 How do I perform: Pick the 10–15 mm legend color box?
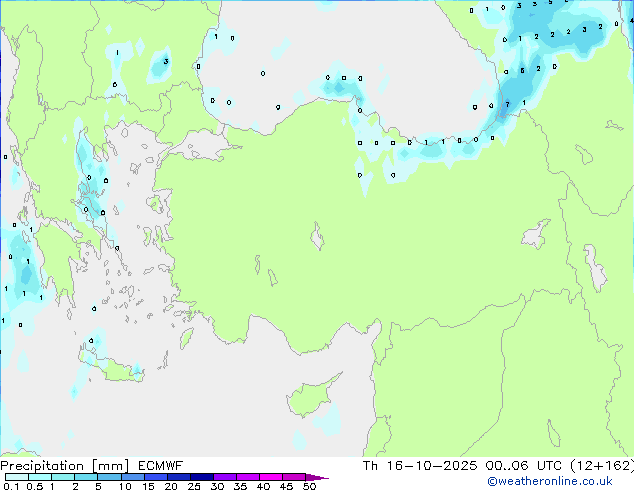click(133, 477)
